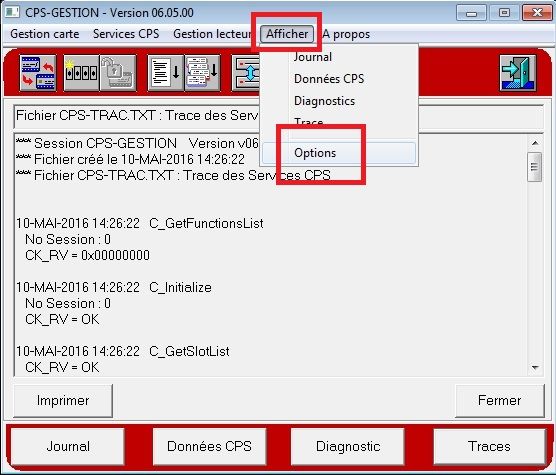
Task: Click the Fichier CPS-TRAC.TXT header field
Action: [279, 117]
